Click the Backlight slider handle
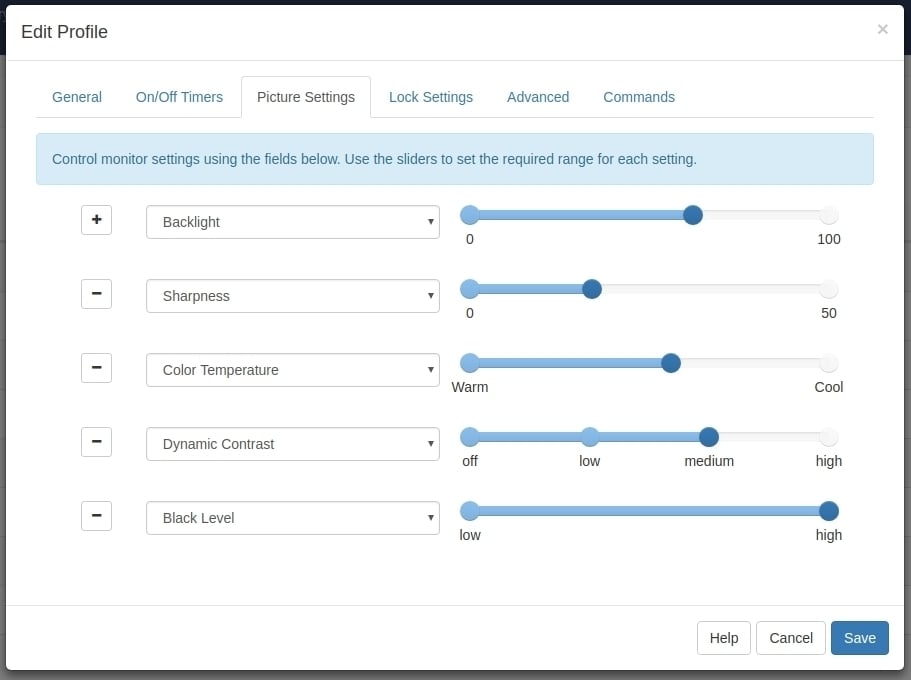The image size is (911, 680). tap(693, 215)
